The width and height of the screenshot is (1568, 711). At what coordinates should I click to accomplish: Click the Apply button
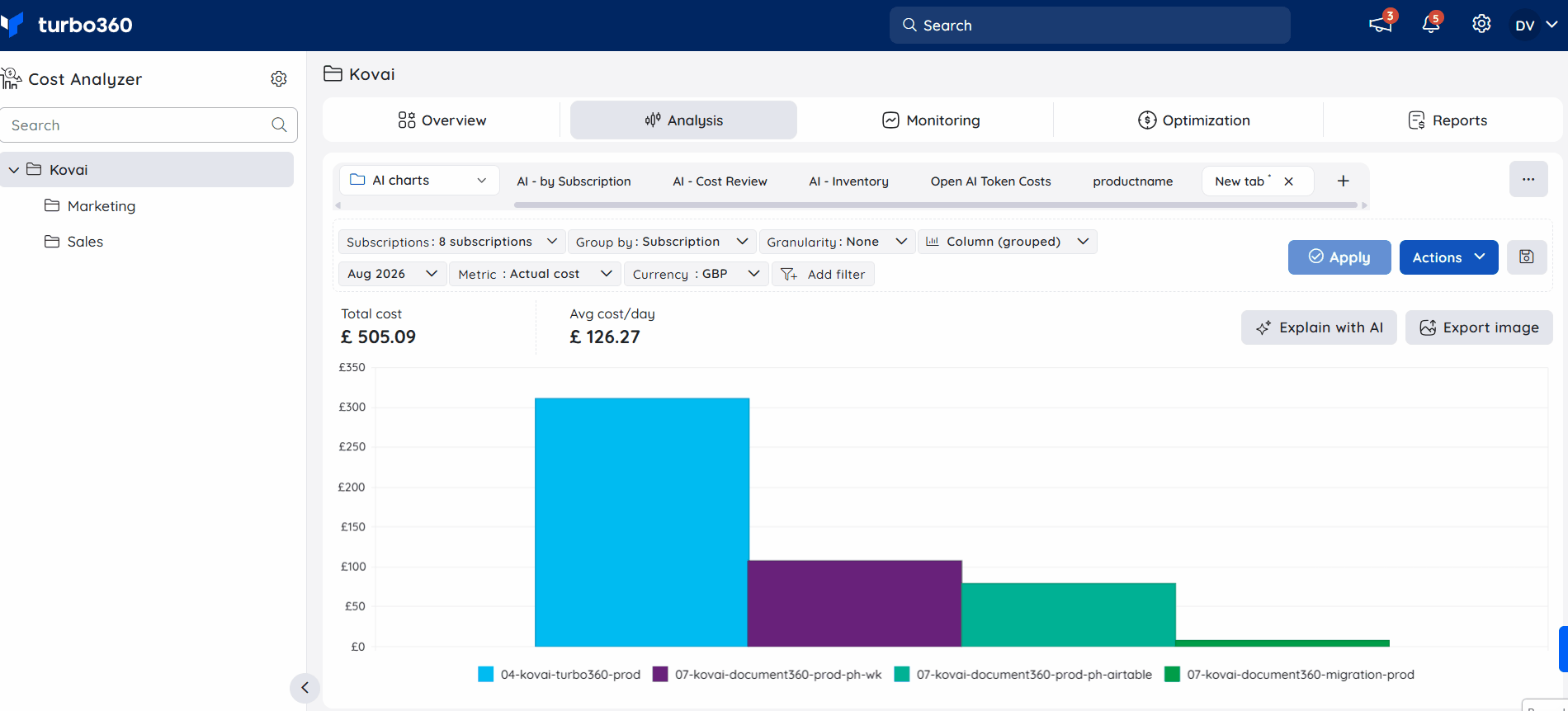1339,257
